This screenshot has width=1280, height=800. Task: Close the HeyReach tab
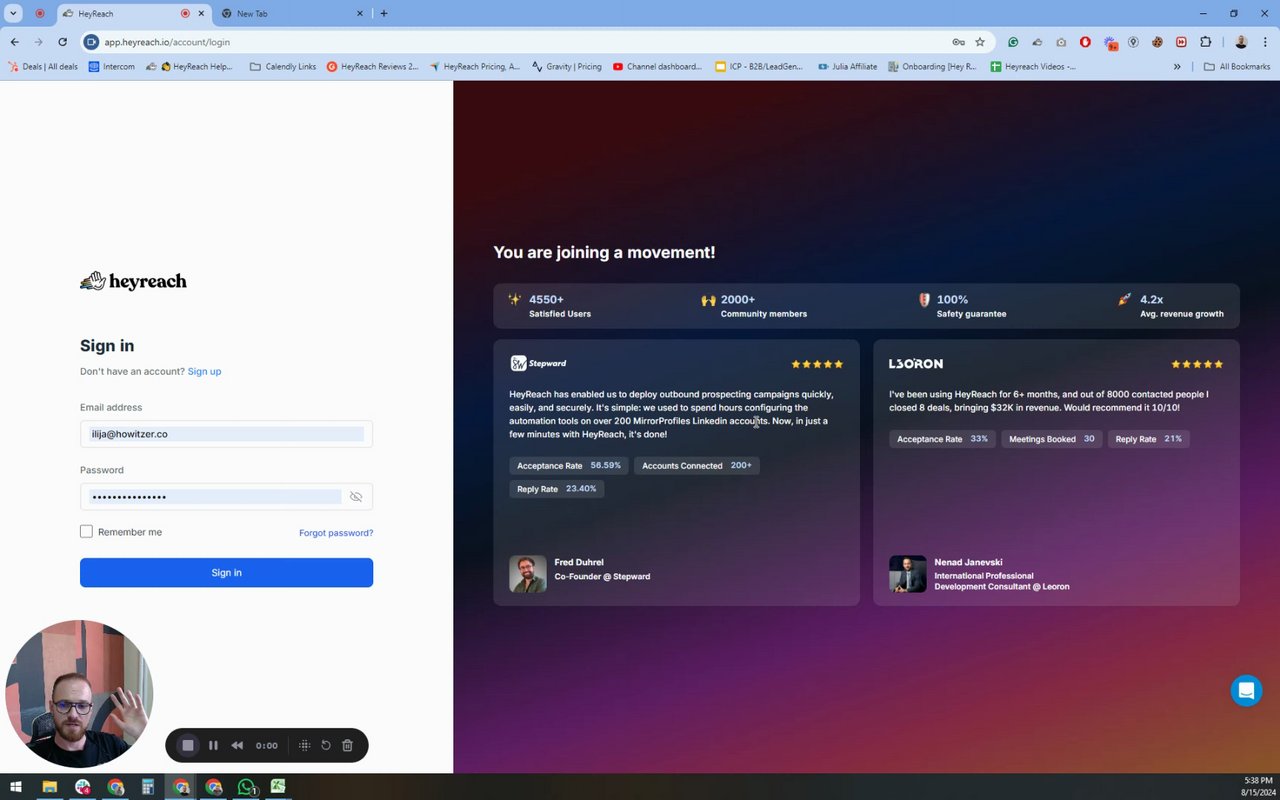(x=202, y=14)
